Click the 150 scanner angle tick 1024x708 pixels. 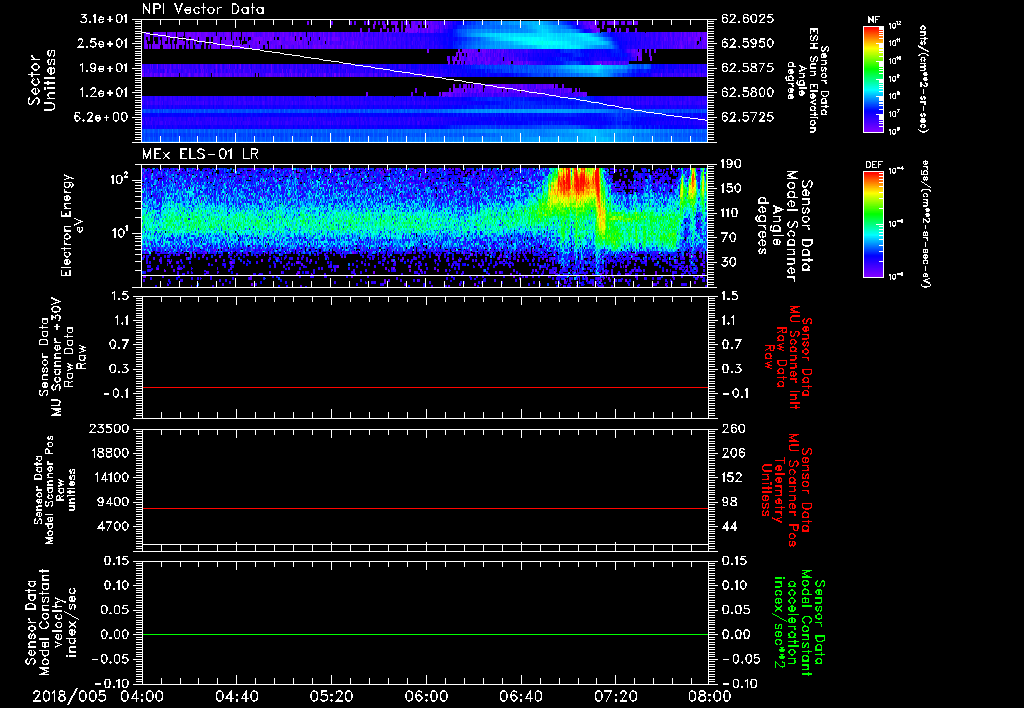coord(731,189)
